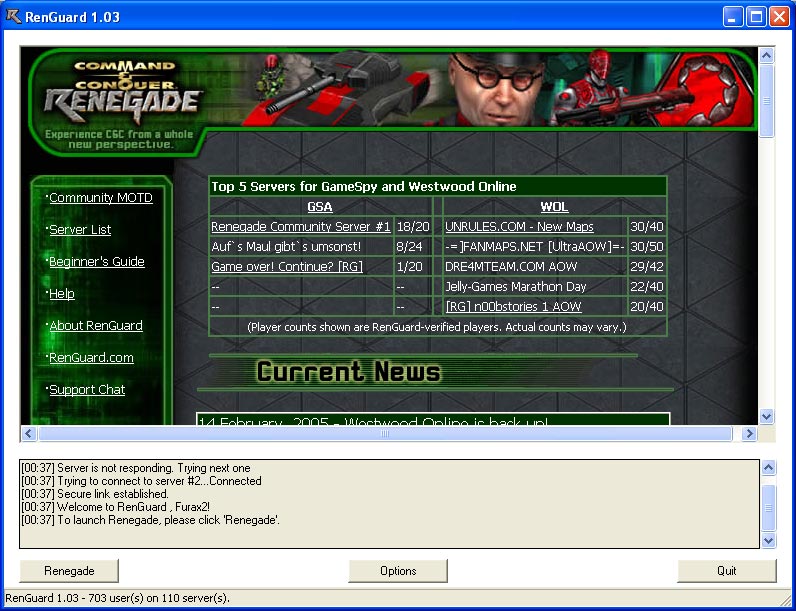
Task: Click the WOL column header link
Action: pos(554,207)
